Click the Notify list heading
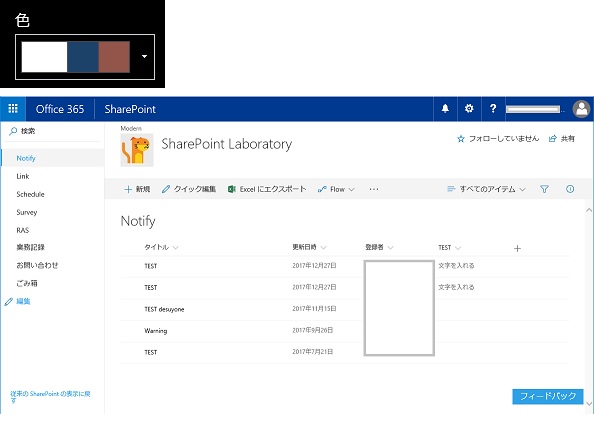 (x=138, y=221)
